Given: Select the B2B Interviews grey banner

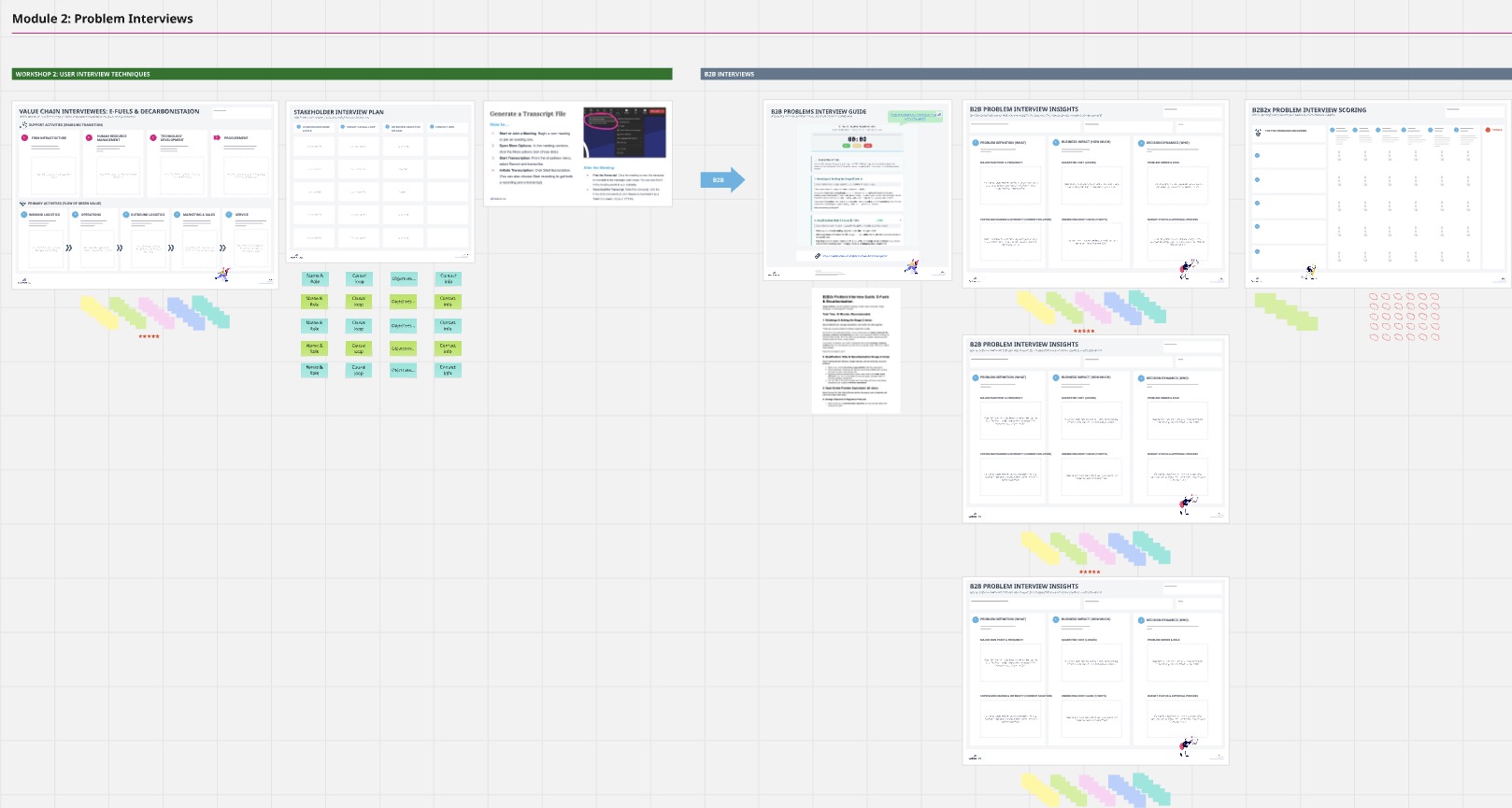Looking at the screenshot, I should tap(1106, 74).
